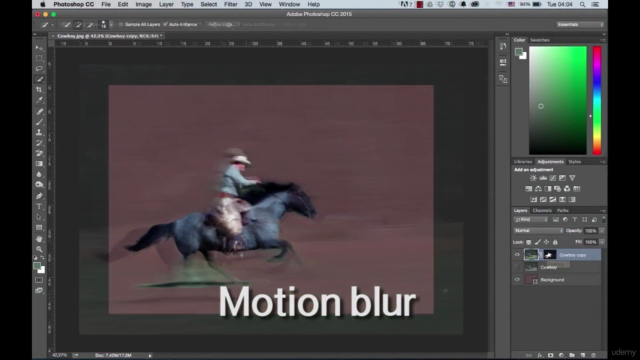640x360 pixels.
Task: Select the Gradient tool
Action: click(39, 164)
